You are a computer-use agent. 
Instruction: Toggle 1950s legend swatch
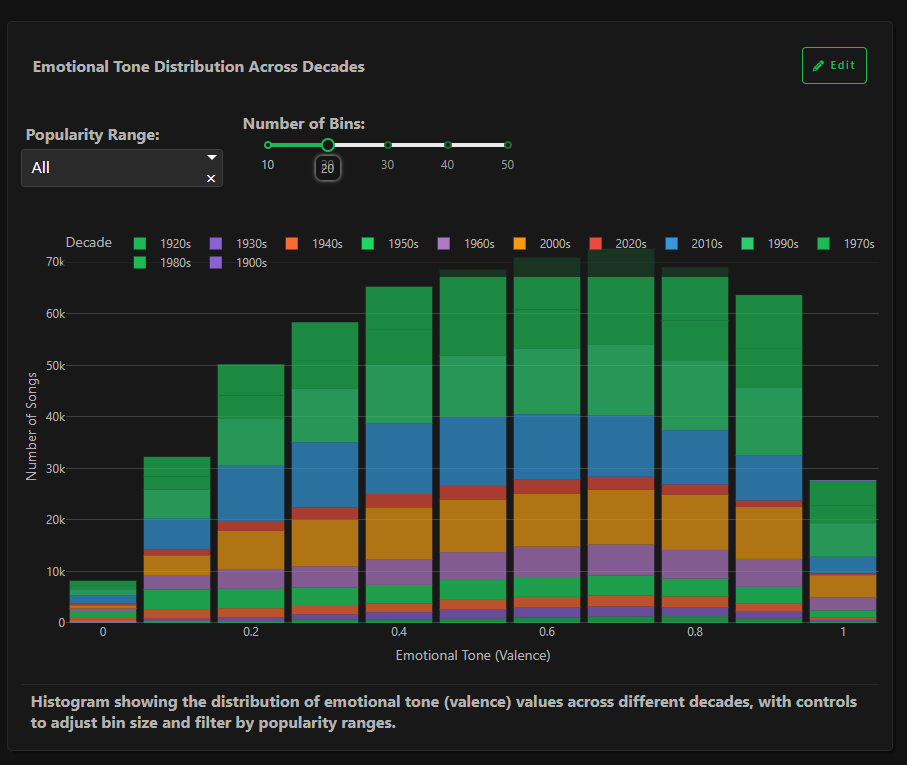click(367, 243)
